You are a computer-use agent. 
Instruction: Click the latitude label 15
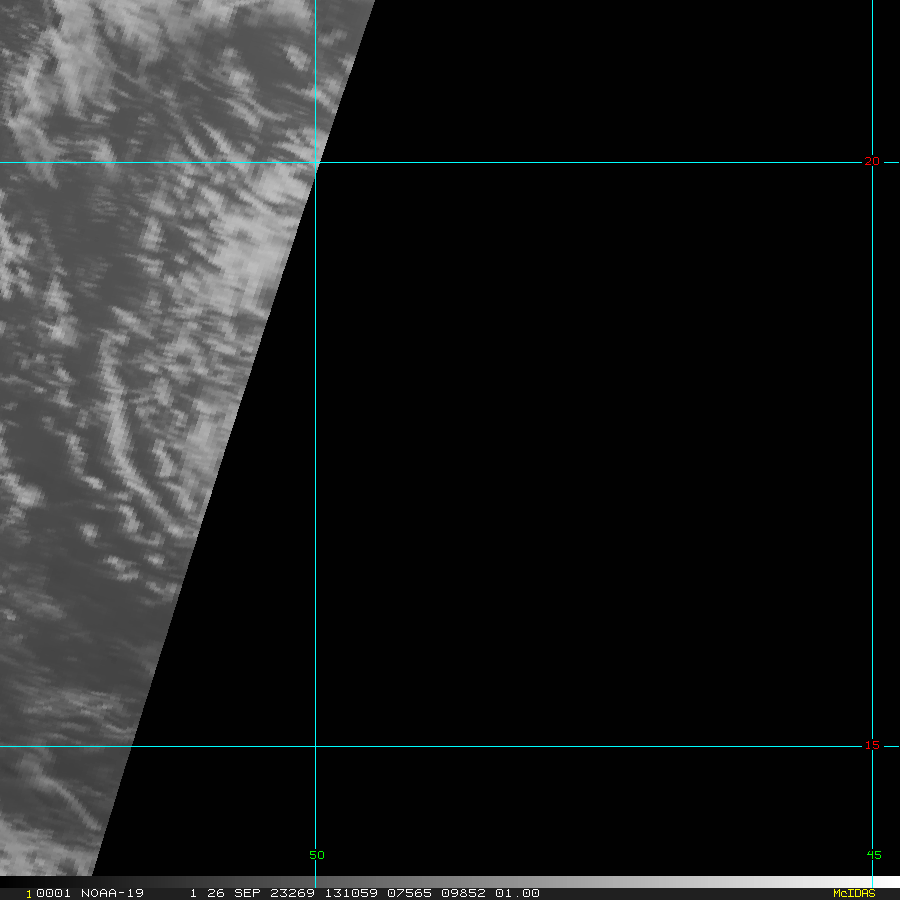[x=872, y=745]
